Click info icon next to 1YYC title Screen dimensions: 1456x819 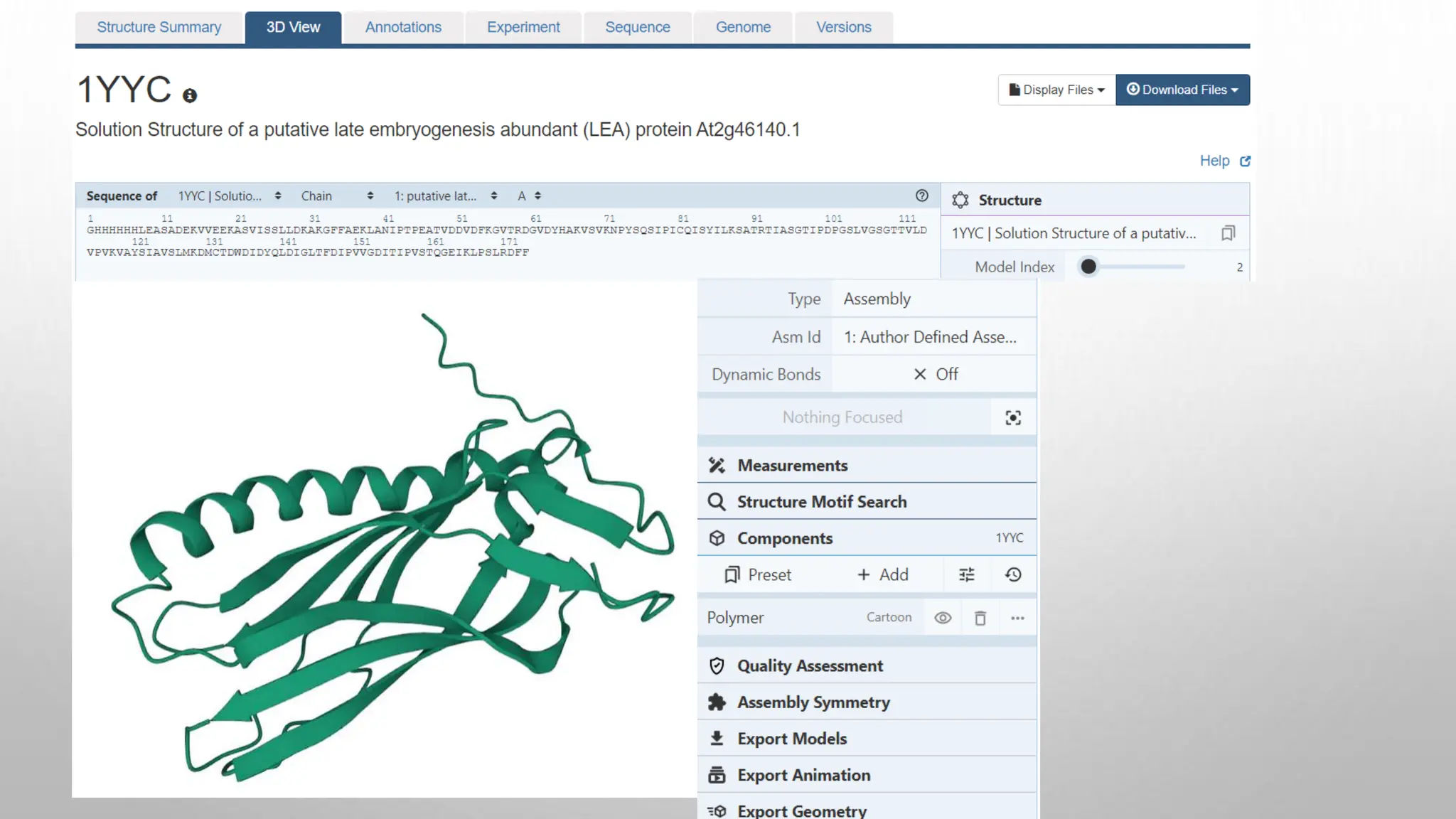click(x=189, y=95)
